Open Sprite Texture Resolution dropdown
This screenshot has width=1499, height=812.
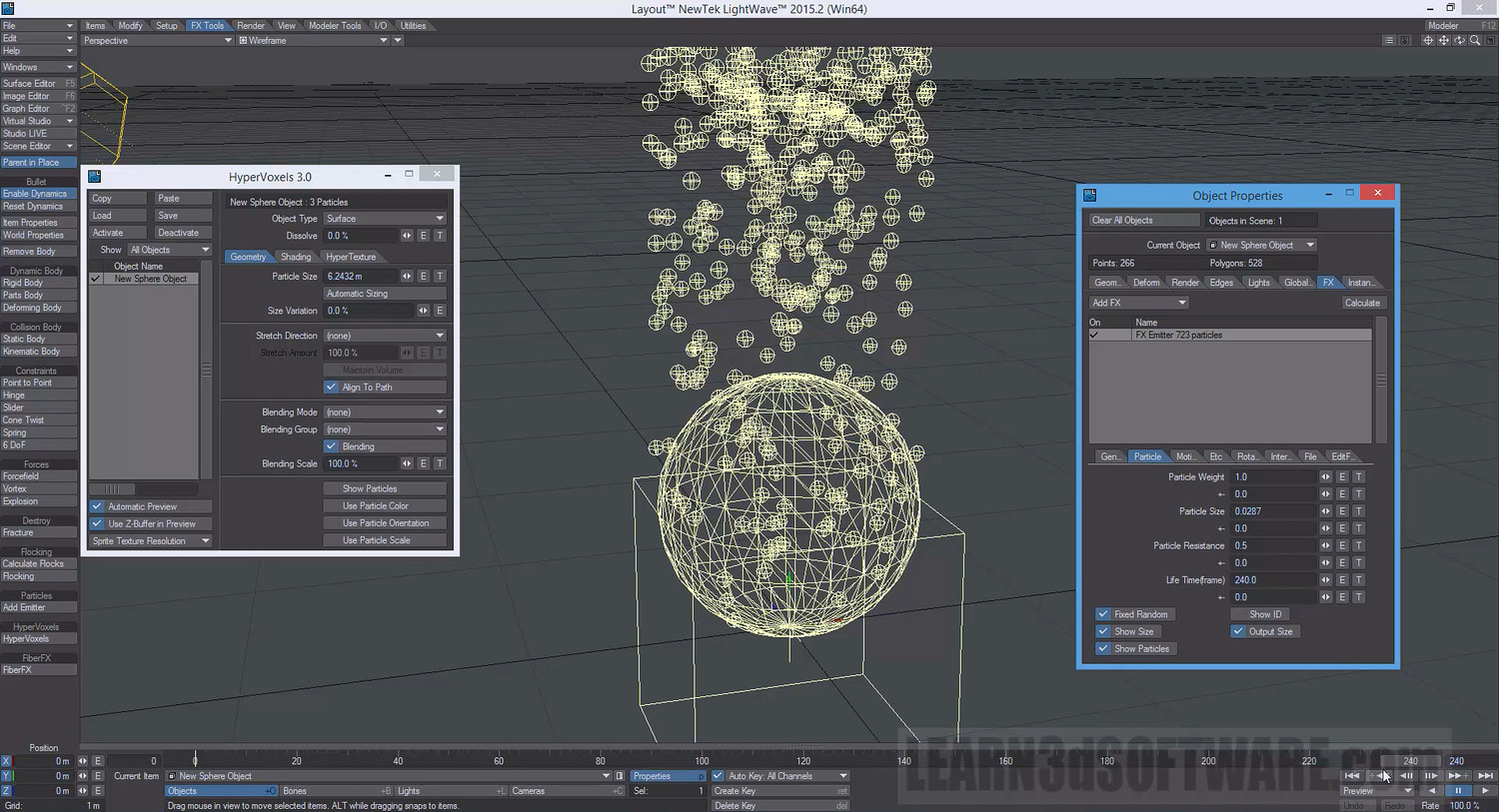(x=150, y=541)
